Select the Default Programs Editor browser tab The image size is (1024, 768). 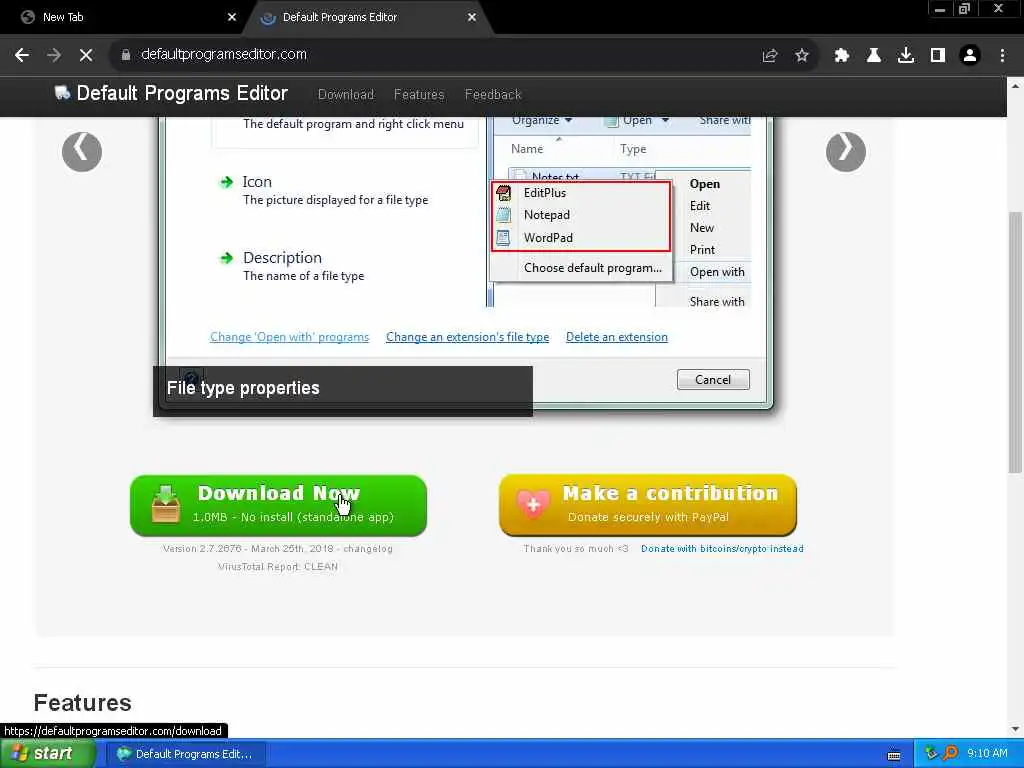(x=368, y=18)
